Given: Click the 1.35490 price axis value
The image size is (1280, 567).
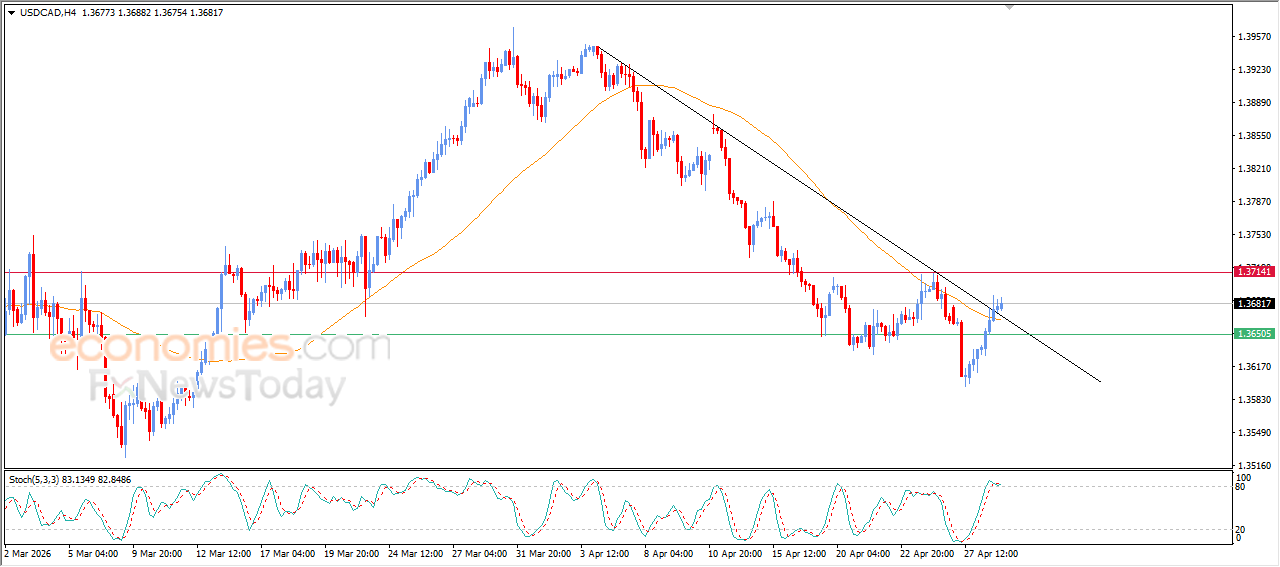Looking at the screenshot, I should (x=1255, y=433).
